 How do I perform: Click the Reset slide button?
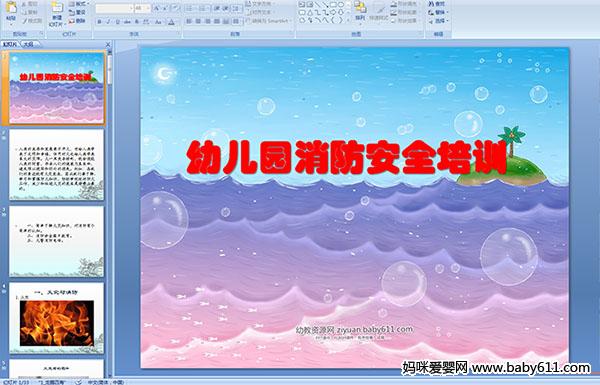[x=77, y=12]
